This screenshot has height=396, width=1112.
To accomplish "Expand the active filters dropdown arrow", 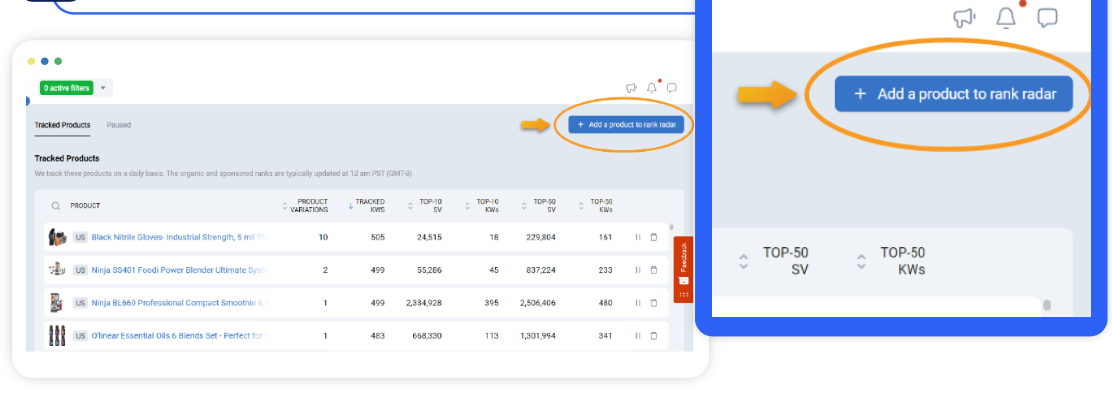I will click(x=103, y=88).
